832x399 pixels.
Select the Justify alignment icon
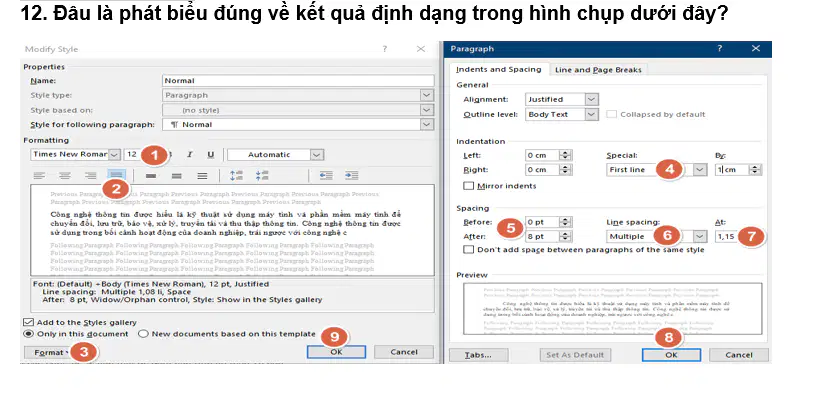pos(116,175)
